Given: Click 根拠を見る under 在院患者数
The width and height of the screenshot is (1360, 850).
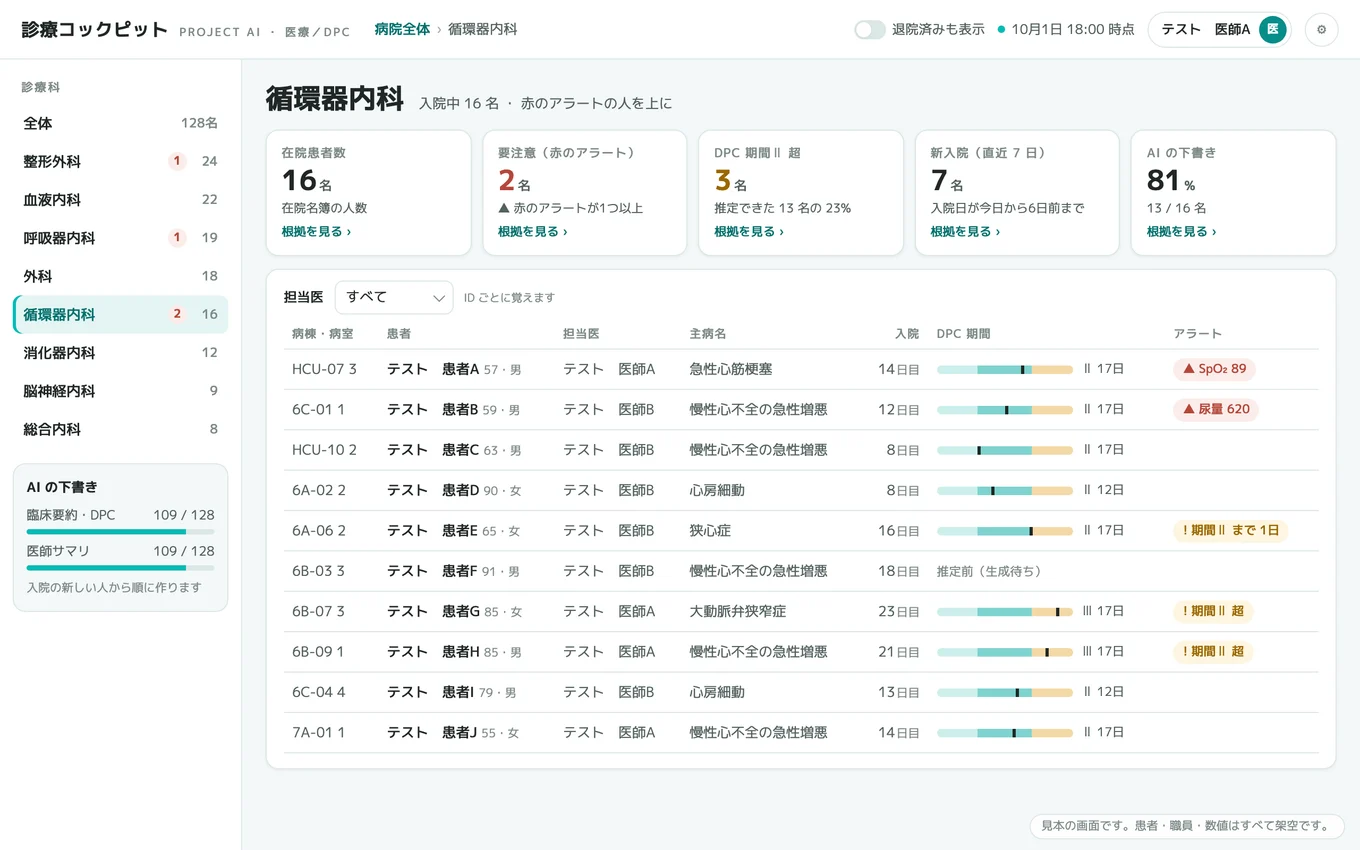Looking at the screenshot, I should [x=316, y=232].
